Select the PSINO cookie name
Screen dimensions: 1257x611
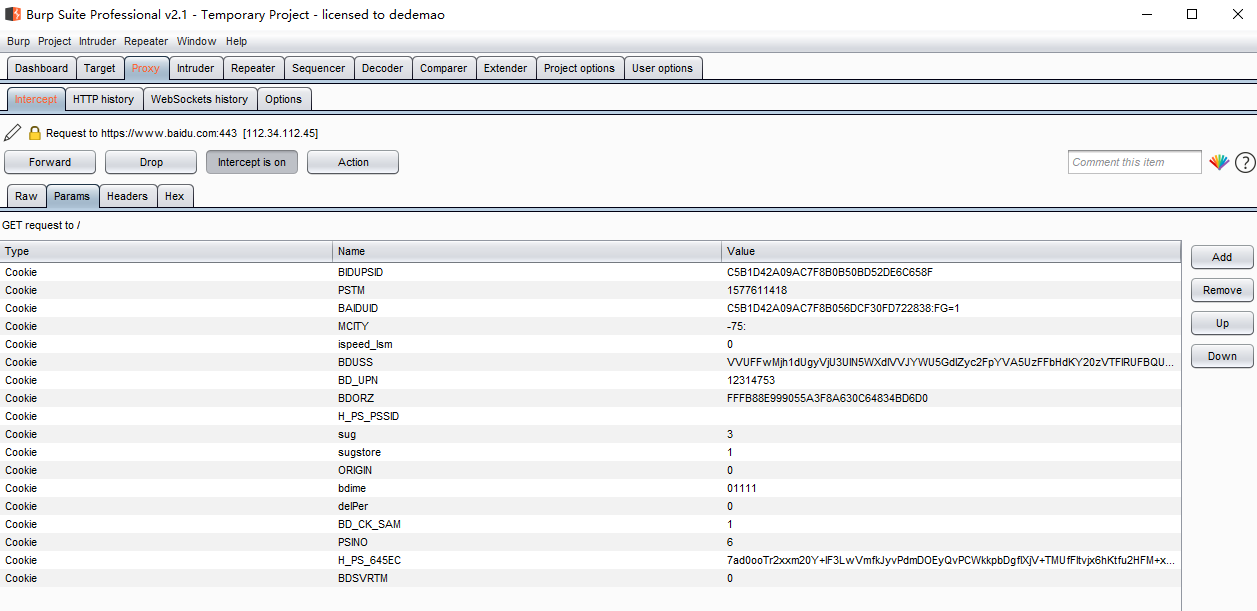pos(353,542)
